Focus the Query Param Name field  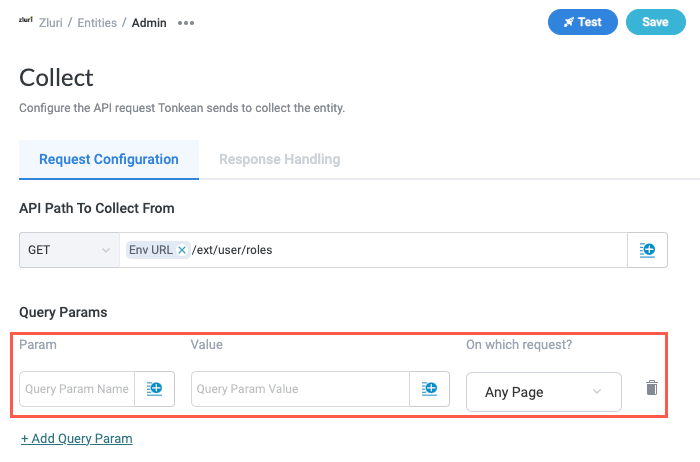[78, 389]
